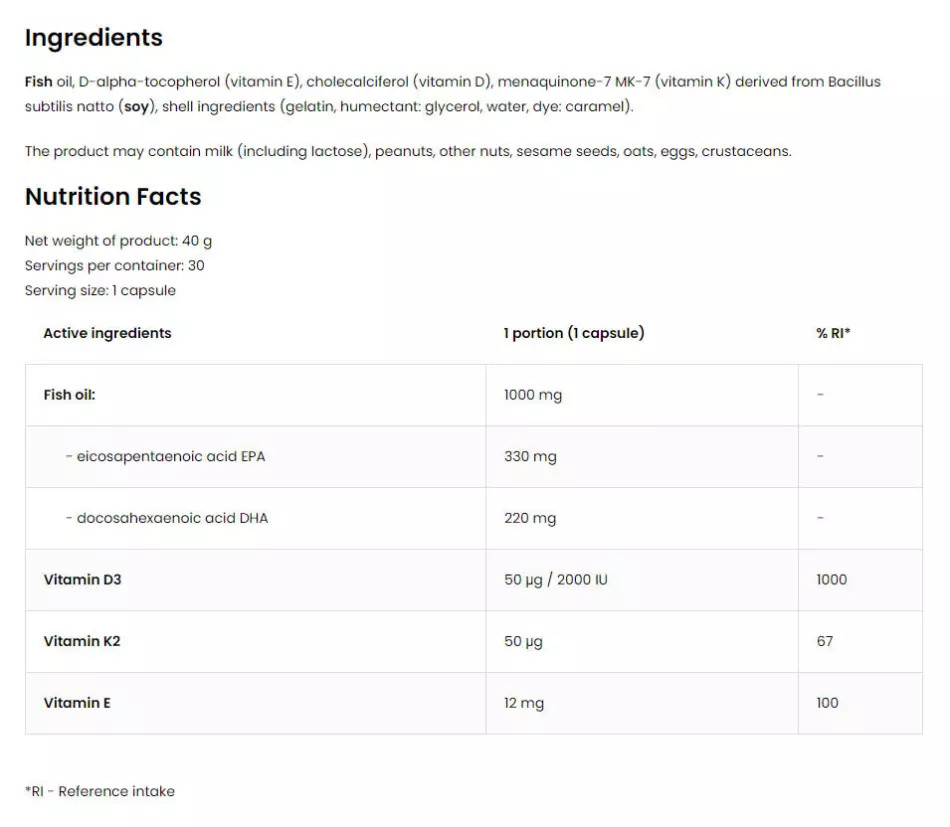Click 'Servings per container: 30' text
The width and height of the screenshot is (950, 827).
click(x=114, y=266)
